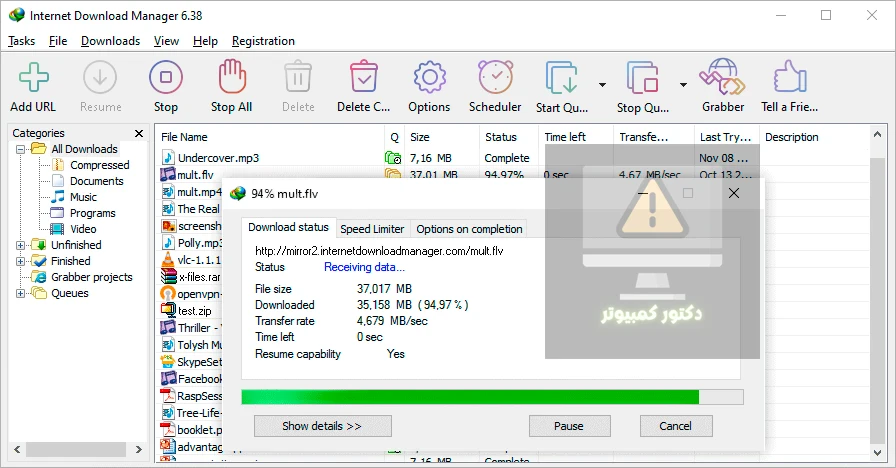Open the Stop Queue dropdown arrow

coord(683,85)
